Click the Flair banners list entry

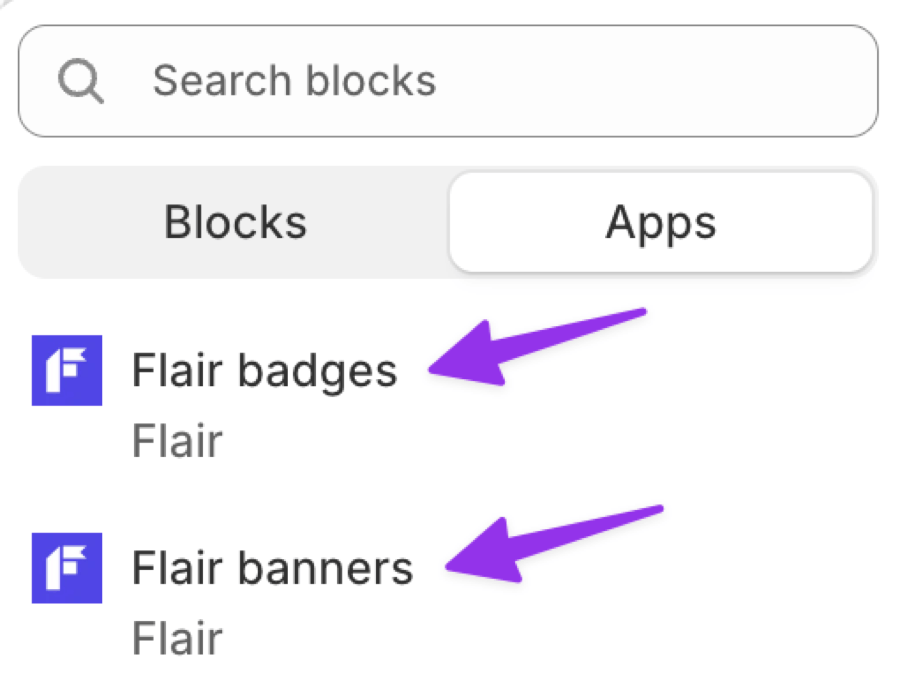(x=271, y=568)
